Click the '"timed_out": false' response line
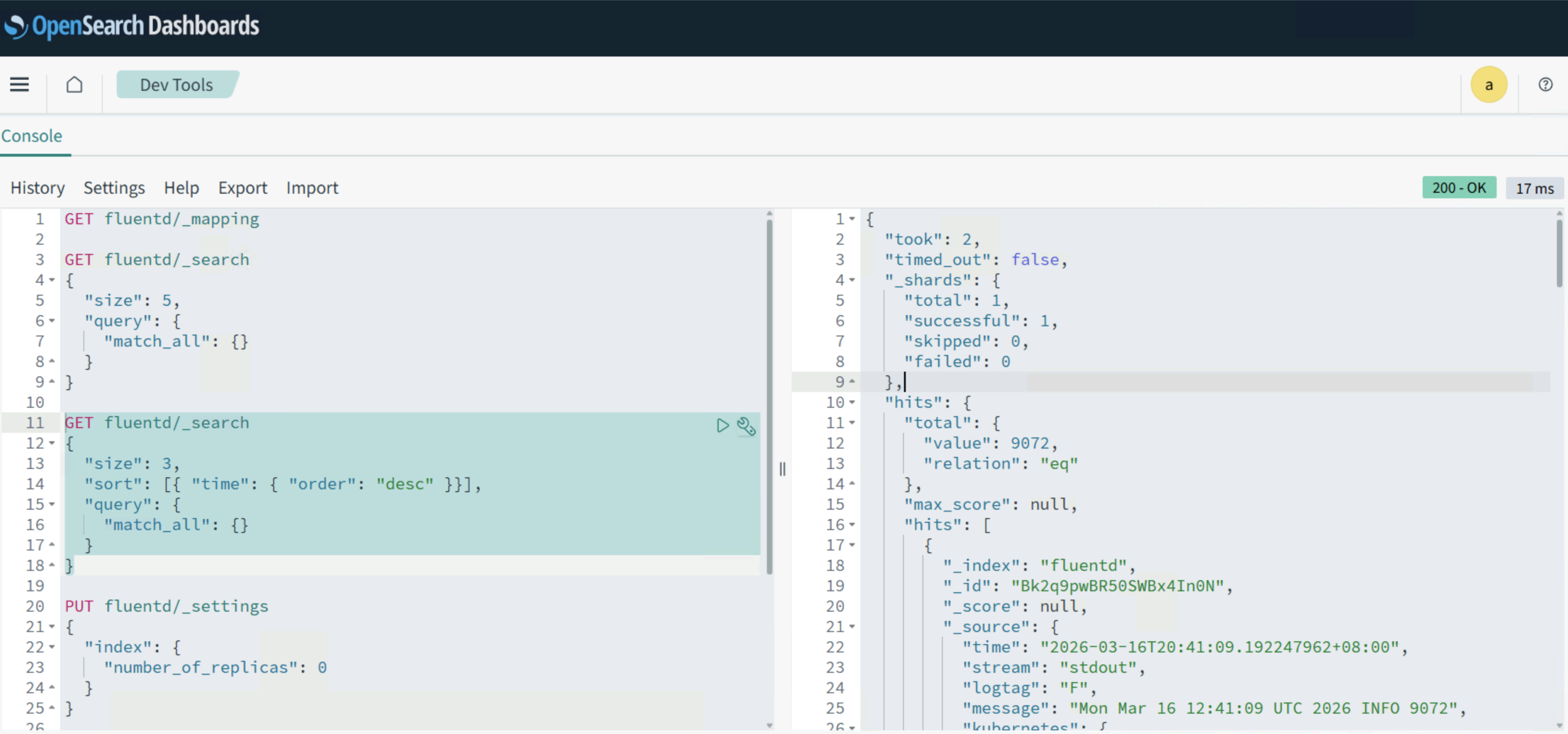The height and width of the screenshot is (734, 1568). 976,259
